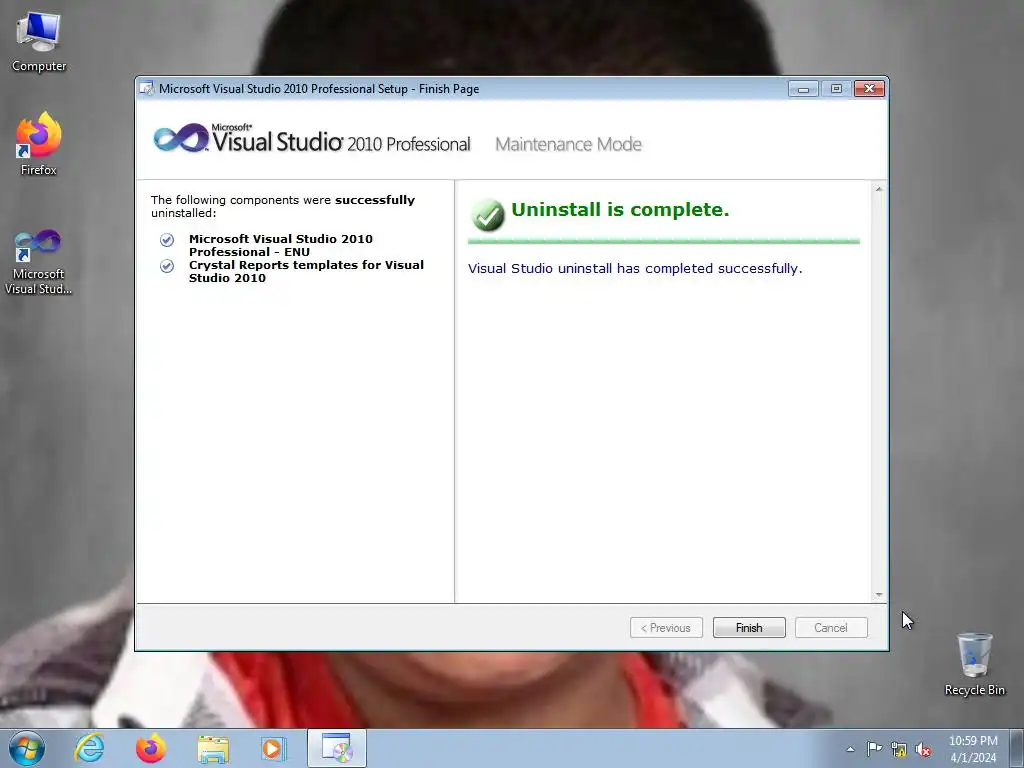Click the green success checkmark icon
This screenshot has width=1024, height=768.
[488, 215]
